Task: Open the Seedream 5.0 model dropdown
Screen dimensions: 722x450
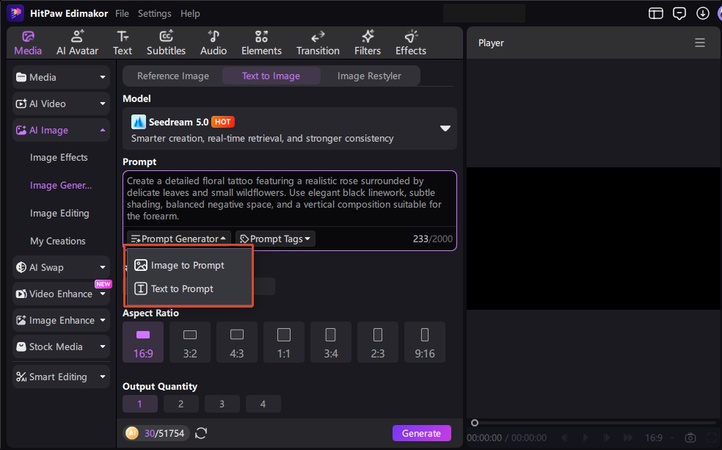Action: click(x=290, y=129)
